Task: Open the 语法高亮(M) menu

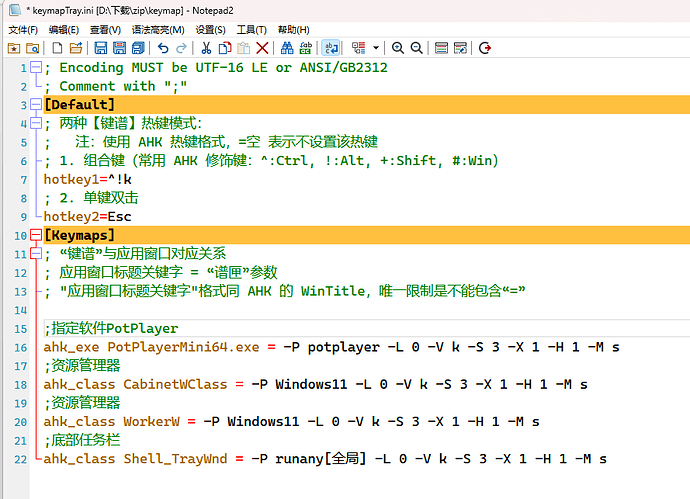Action: (x=158, y=30)
